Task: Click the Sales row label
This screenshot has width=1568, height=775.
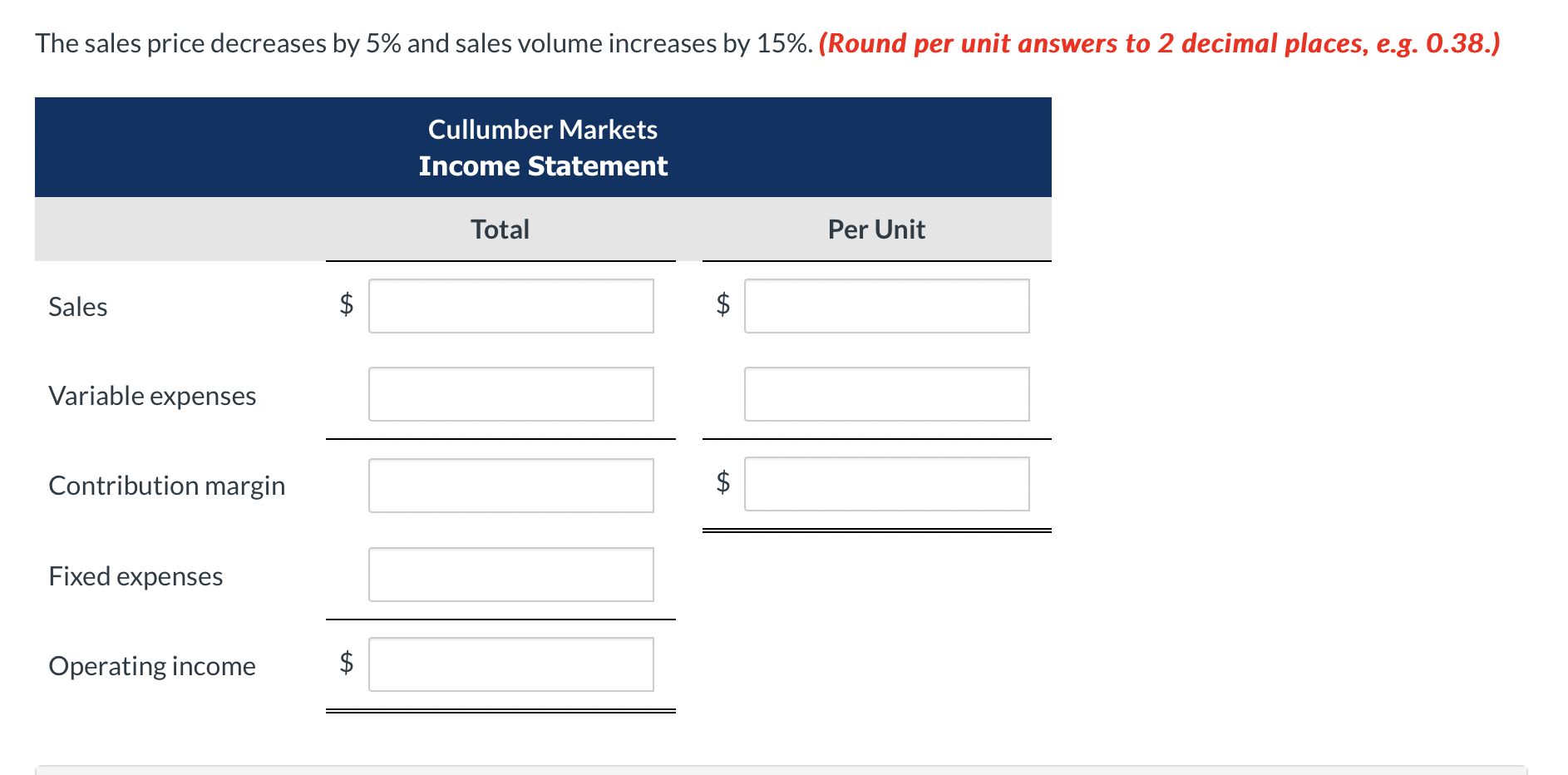Action: (77, 306)
